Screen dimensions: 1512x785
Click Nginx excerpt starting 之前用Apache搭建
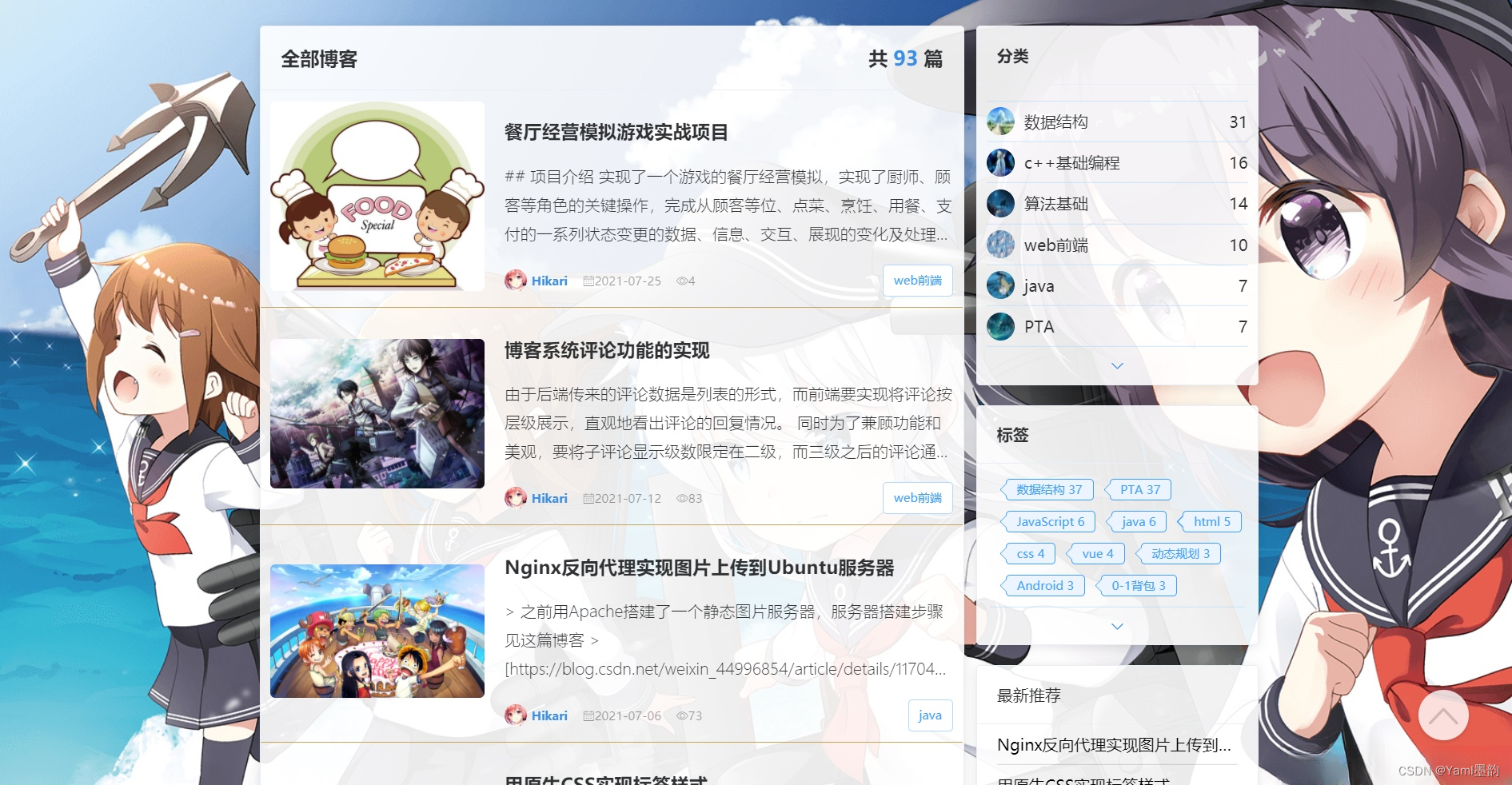pos(726,640)
